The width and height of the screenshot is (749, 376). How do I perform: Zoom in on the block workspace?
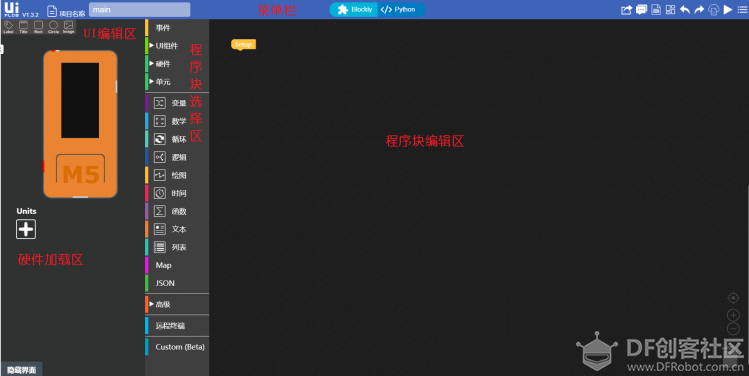[x=733, y=315]
